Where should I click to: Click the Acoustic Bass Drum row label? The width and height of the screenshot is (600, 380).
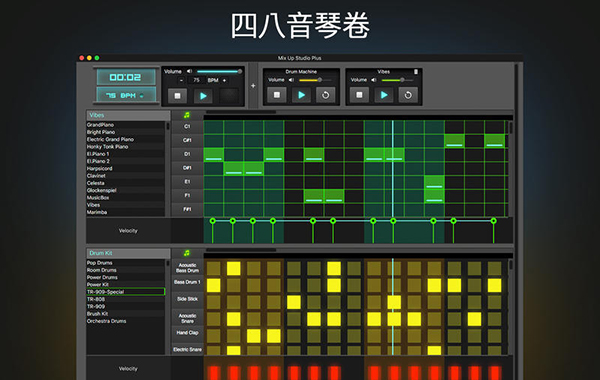coord(187,268)
